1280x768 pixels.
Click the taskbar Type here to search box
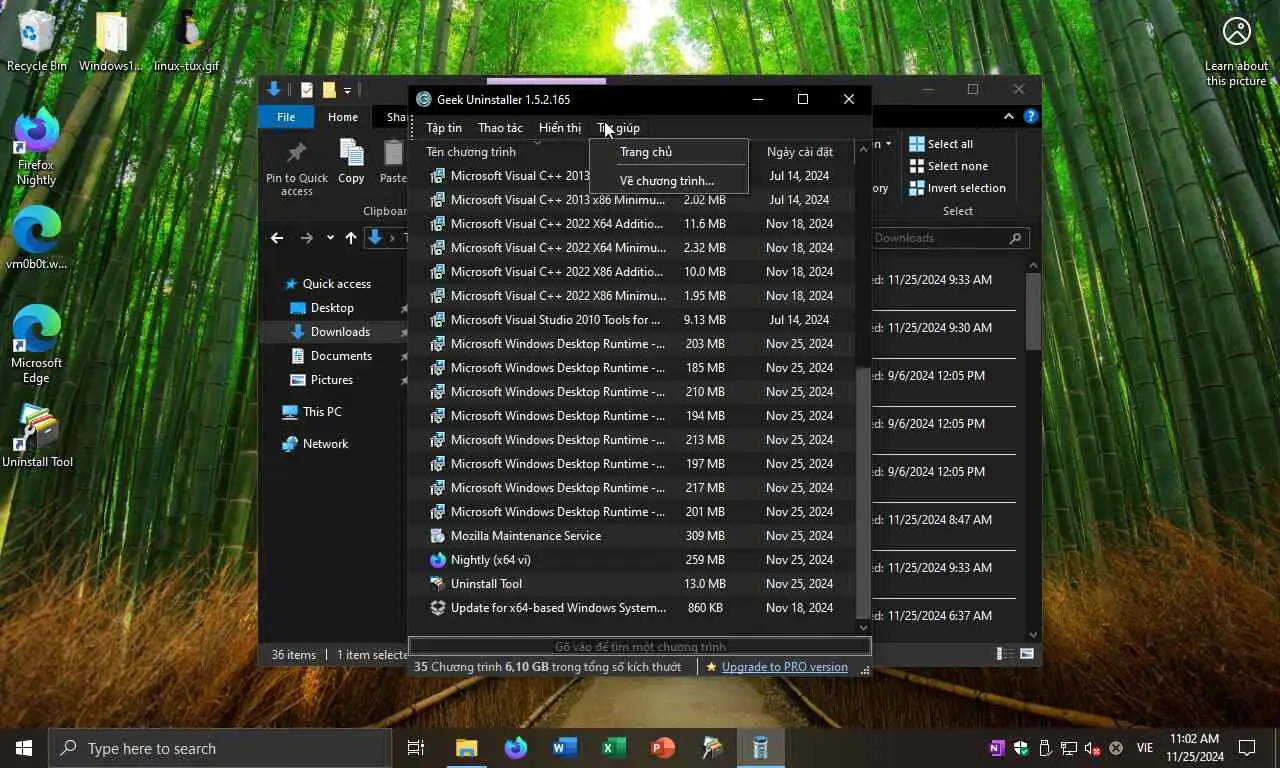[220, 748]
